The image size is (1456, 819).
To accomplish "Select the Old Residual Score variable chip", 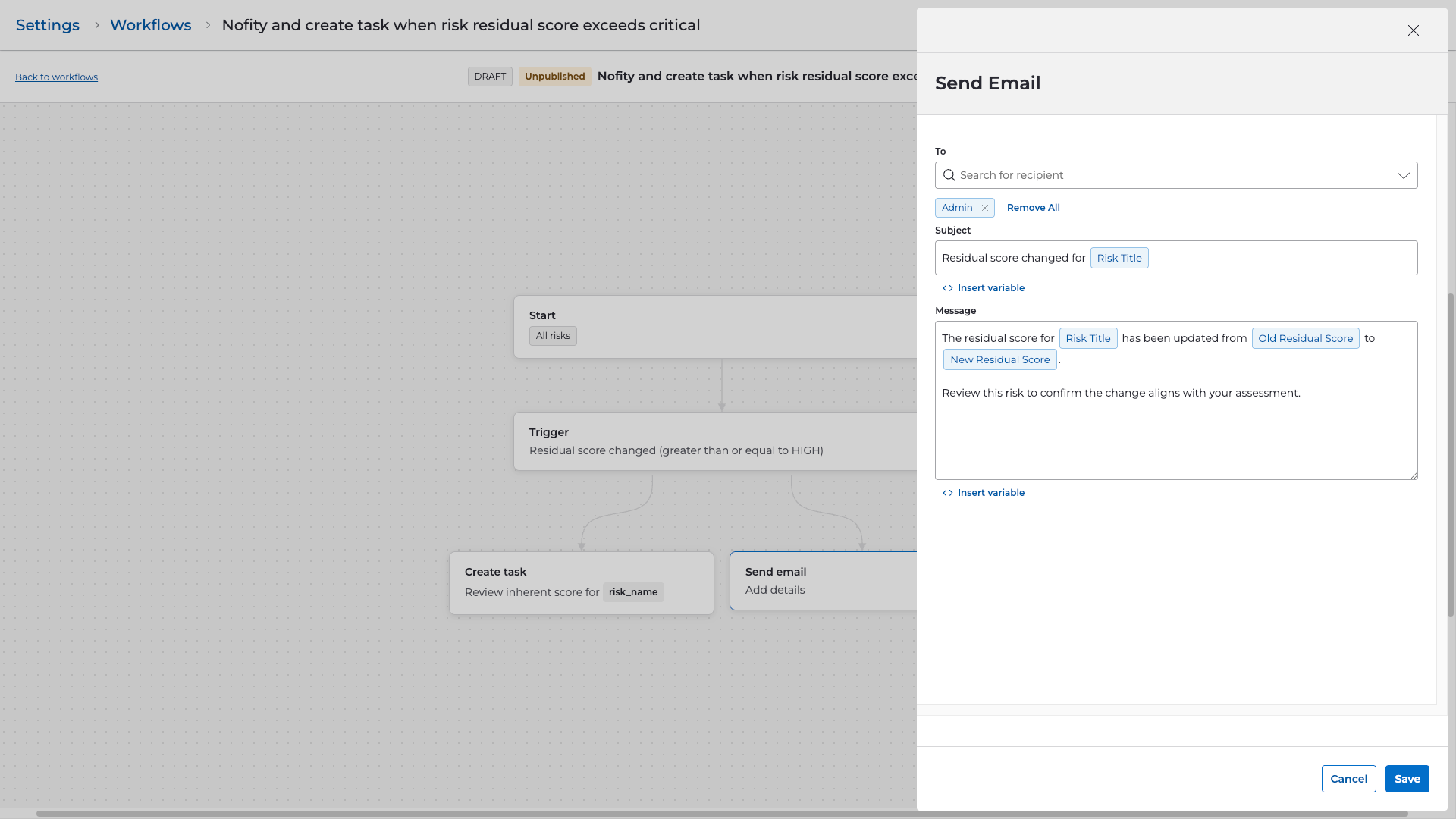I will coord(1304,338).
